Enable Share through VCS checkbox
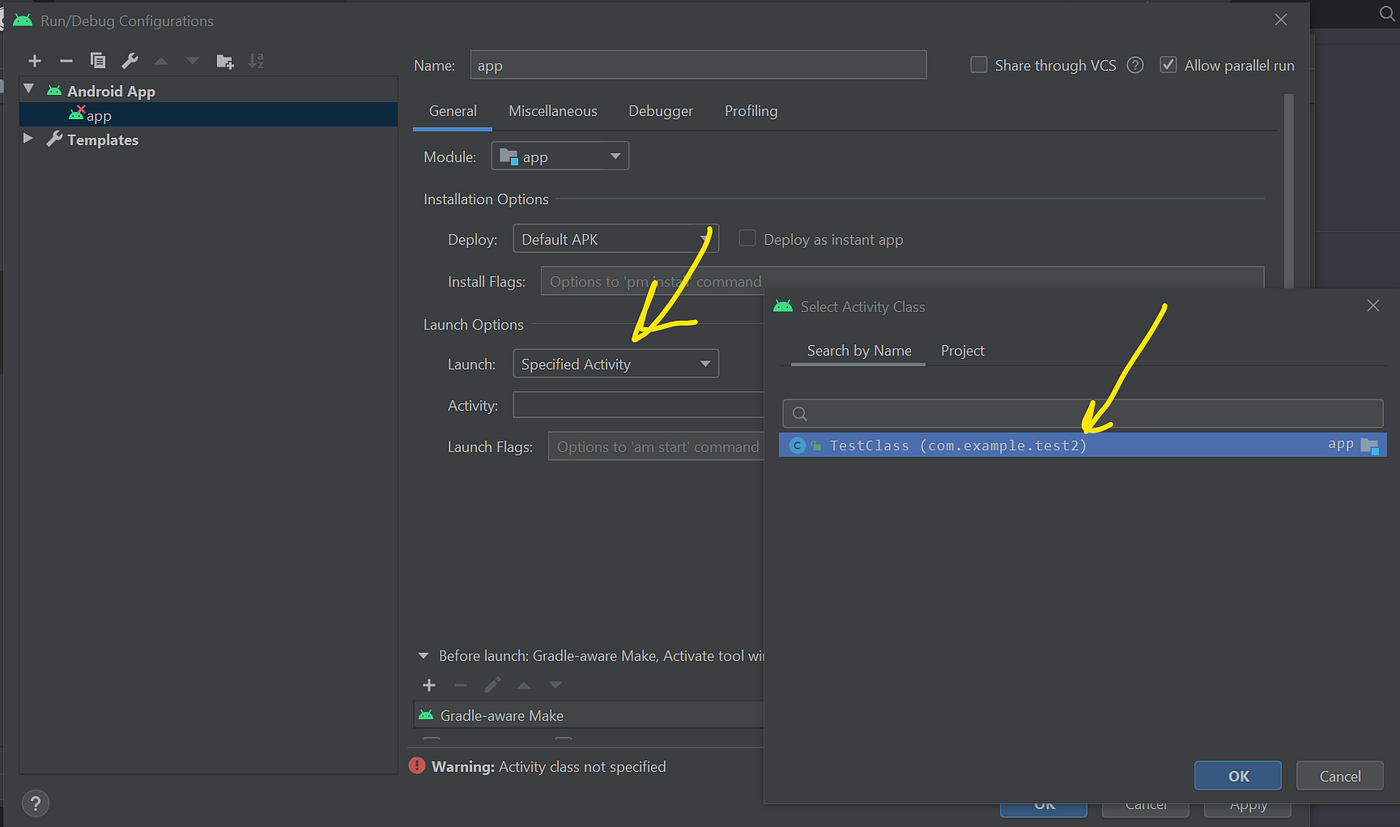1400x827 pixels. tap(979, 65)
